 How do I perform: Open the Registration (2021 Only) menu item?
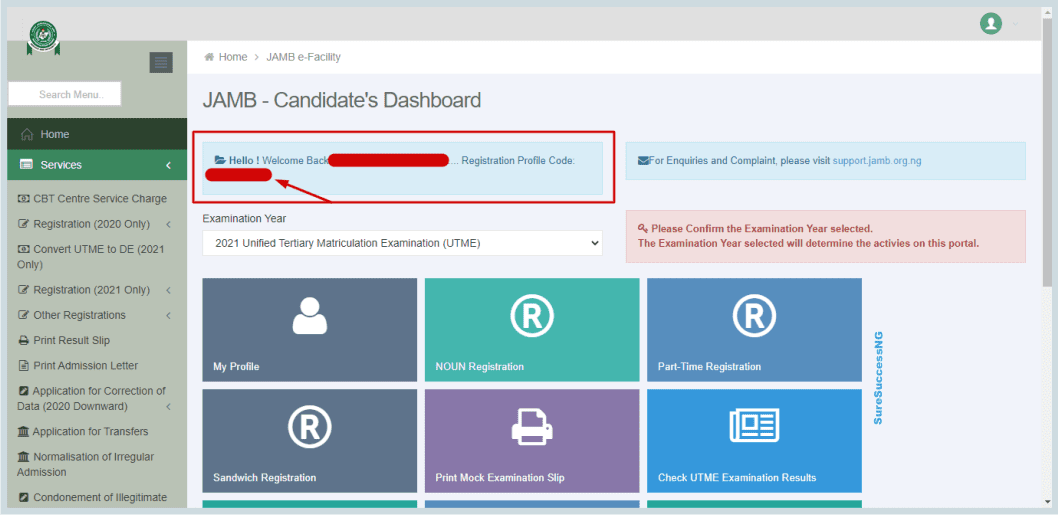click(92, 290)
